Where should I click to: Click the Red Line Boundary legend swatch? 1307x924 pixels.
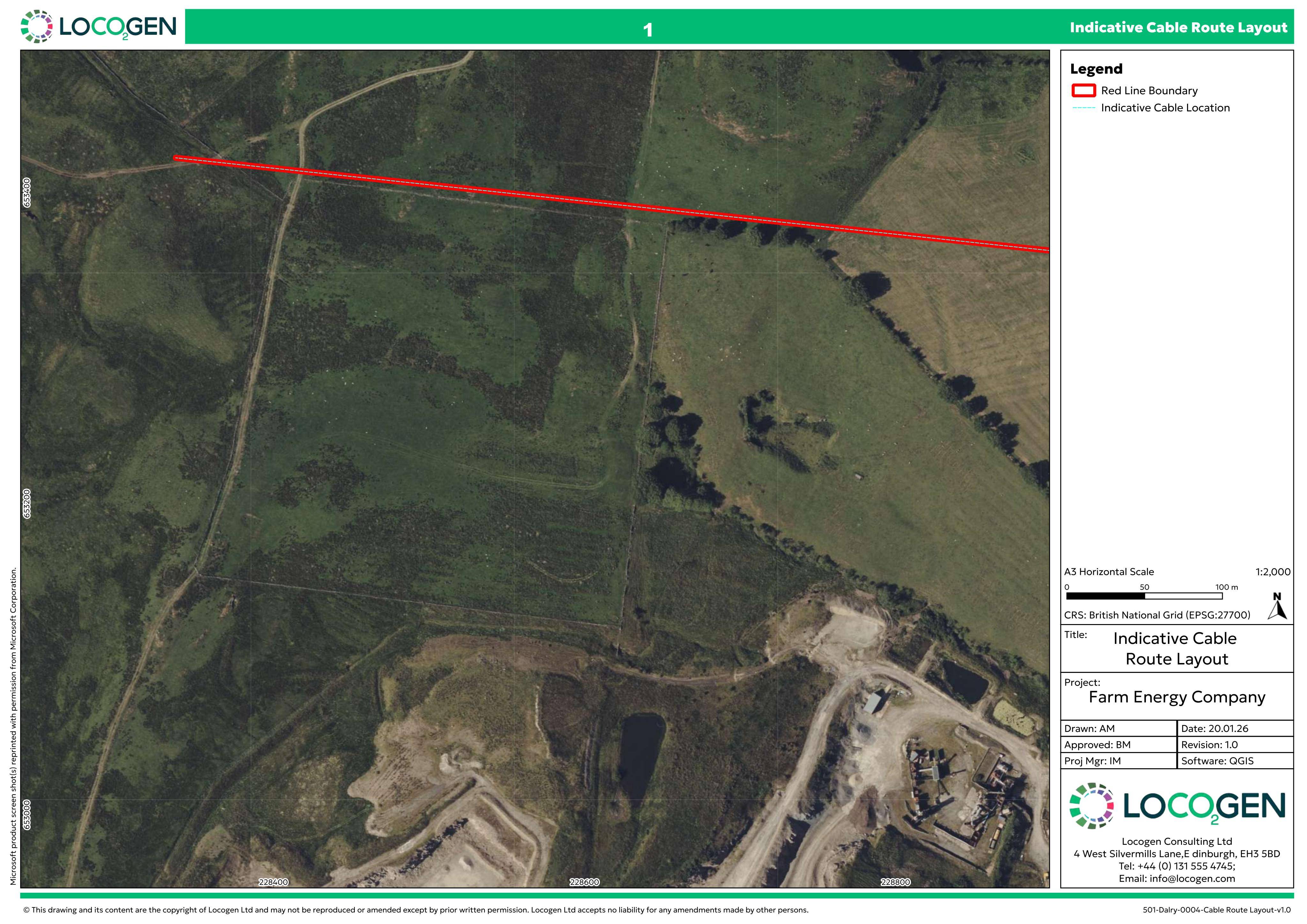click(1083, 91)
